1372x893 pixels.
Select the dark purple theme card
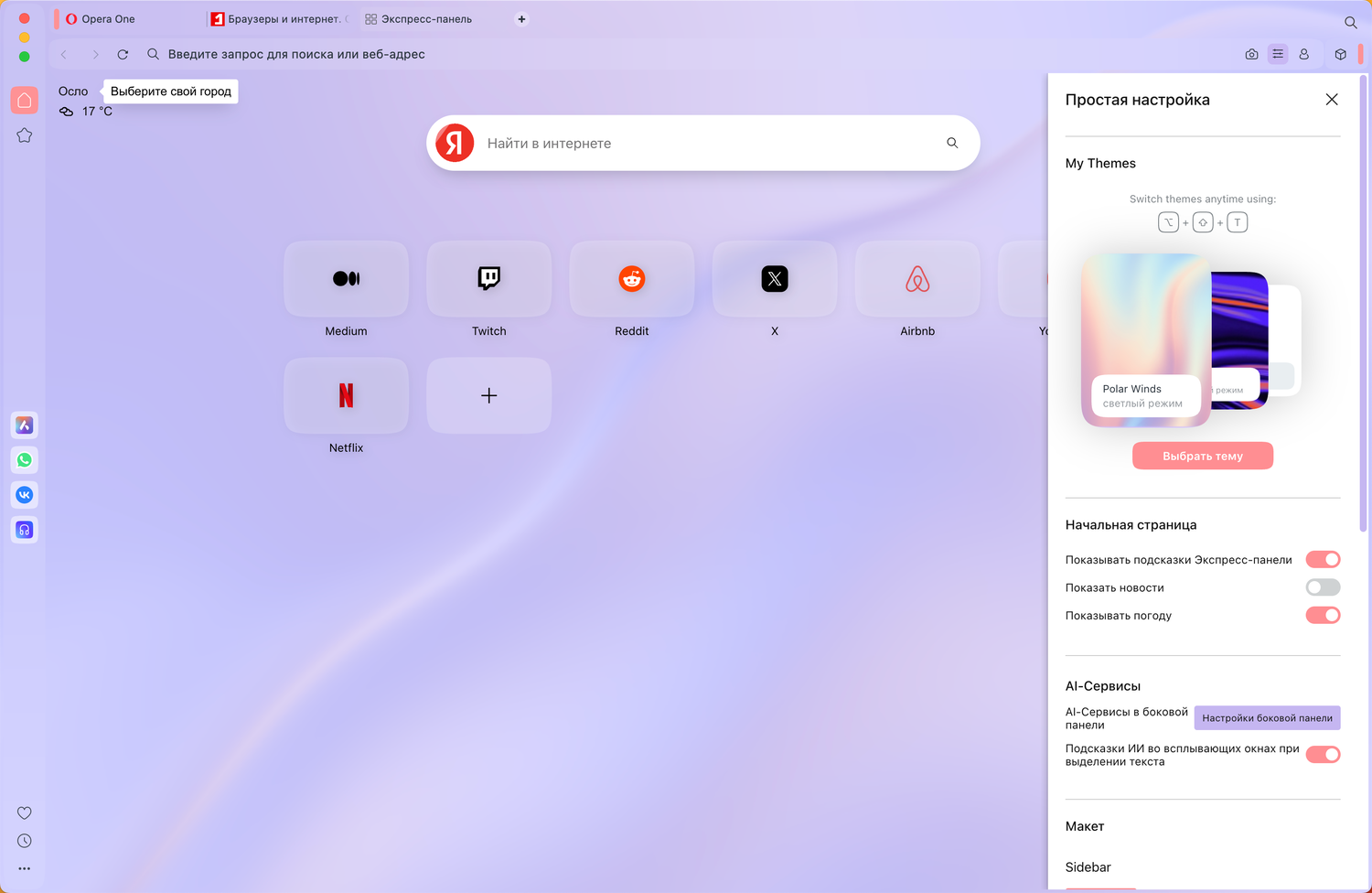tap(1241, 340)
